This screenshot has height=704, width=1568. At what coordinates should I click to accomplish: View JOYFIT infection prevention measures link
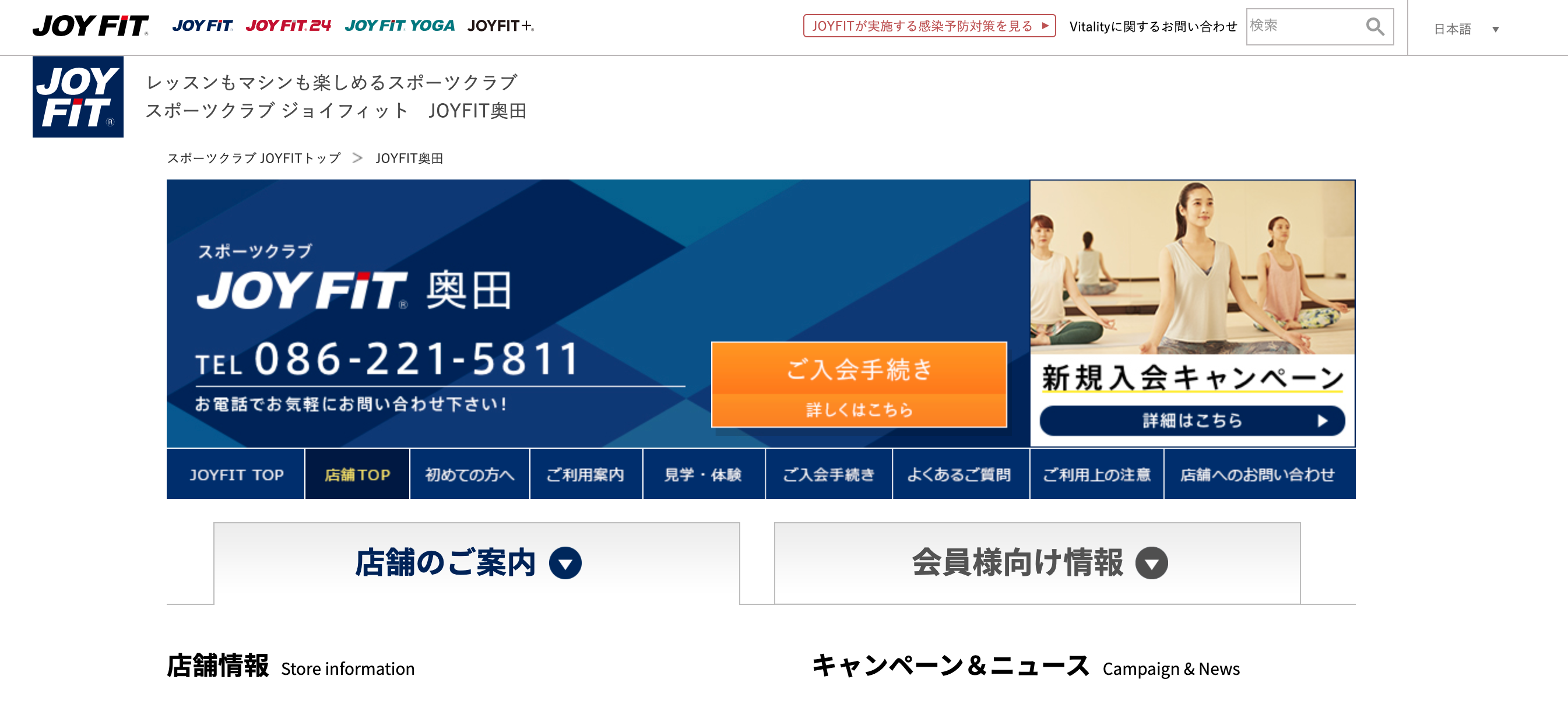[x=929, y=26]
